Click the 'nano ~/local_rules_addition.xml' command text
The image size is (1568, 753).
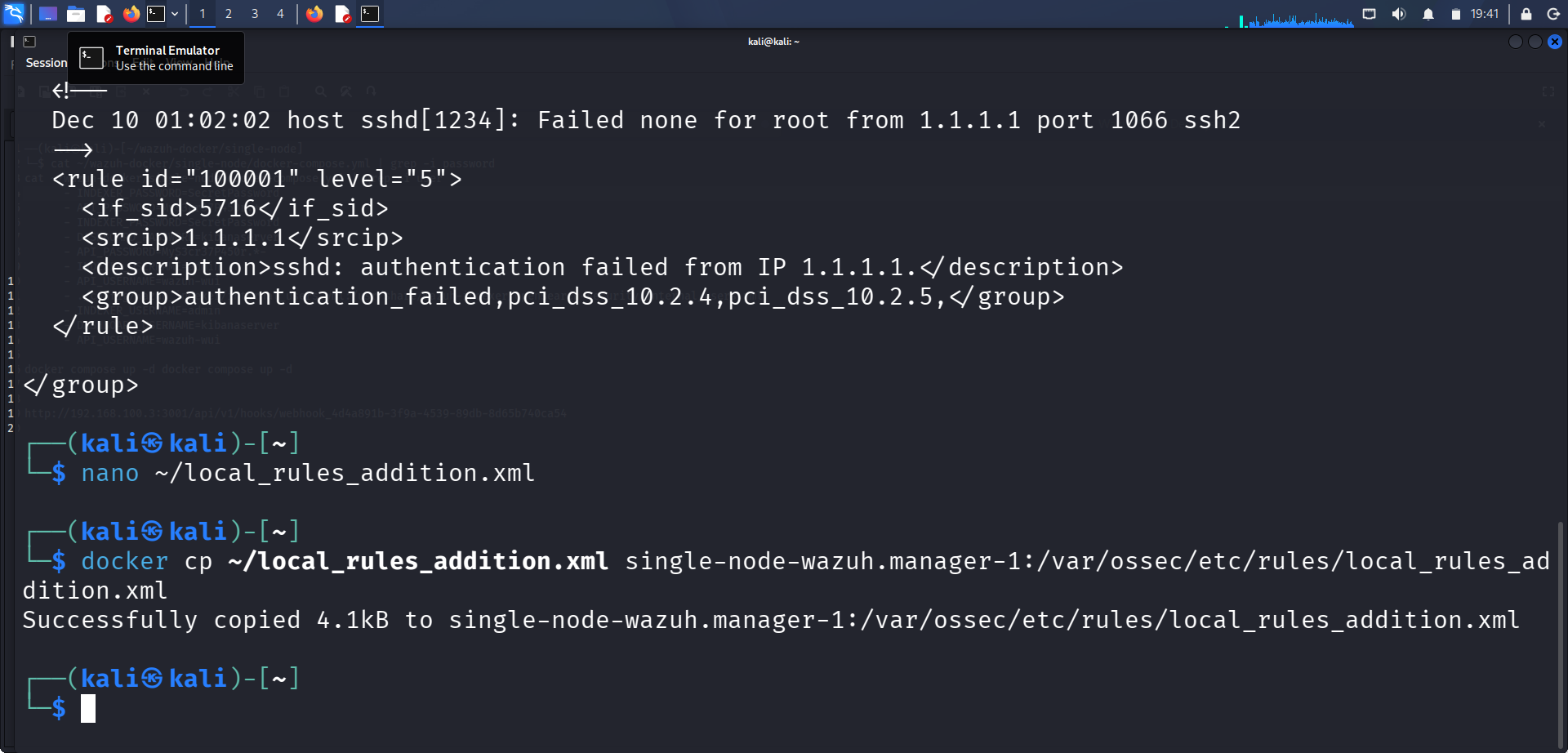tap(308, 473)
